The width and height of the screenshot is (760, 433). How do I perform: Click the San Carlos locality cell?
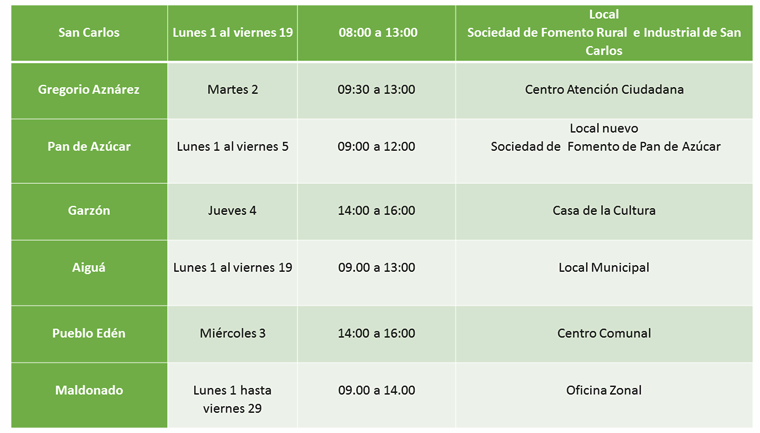[x=88, y=32]
